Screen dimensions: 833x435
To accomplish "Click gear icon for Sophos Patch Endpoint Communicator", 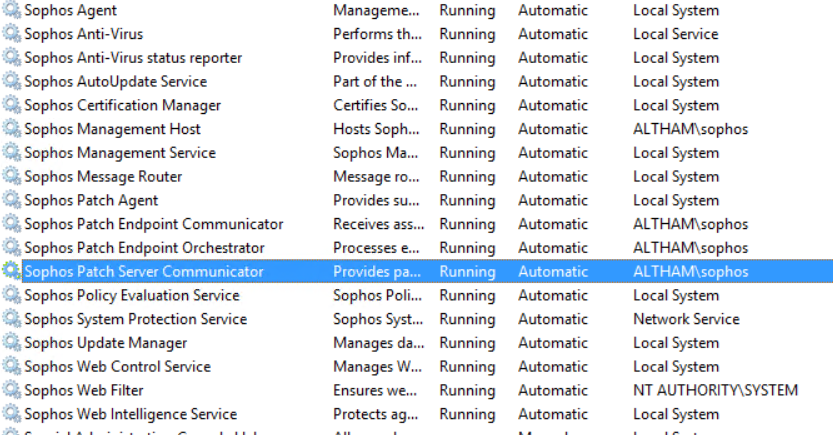I will pos(11,224).
